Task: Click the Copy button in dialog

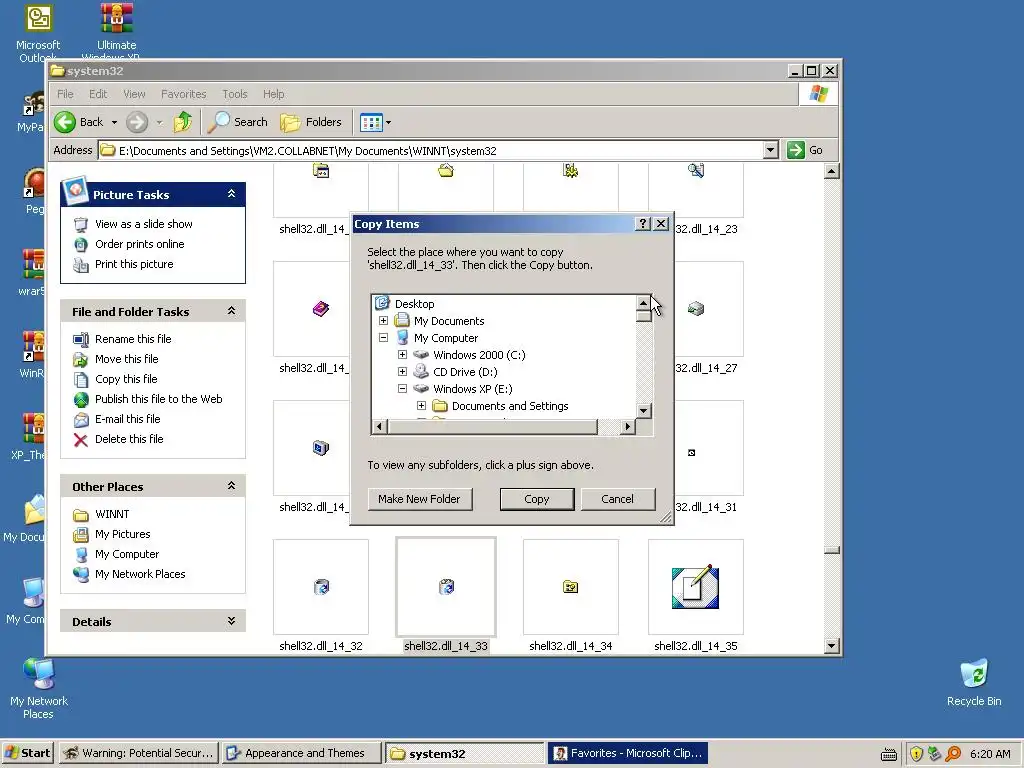Action: (x=537, y=499)
